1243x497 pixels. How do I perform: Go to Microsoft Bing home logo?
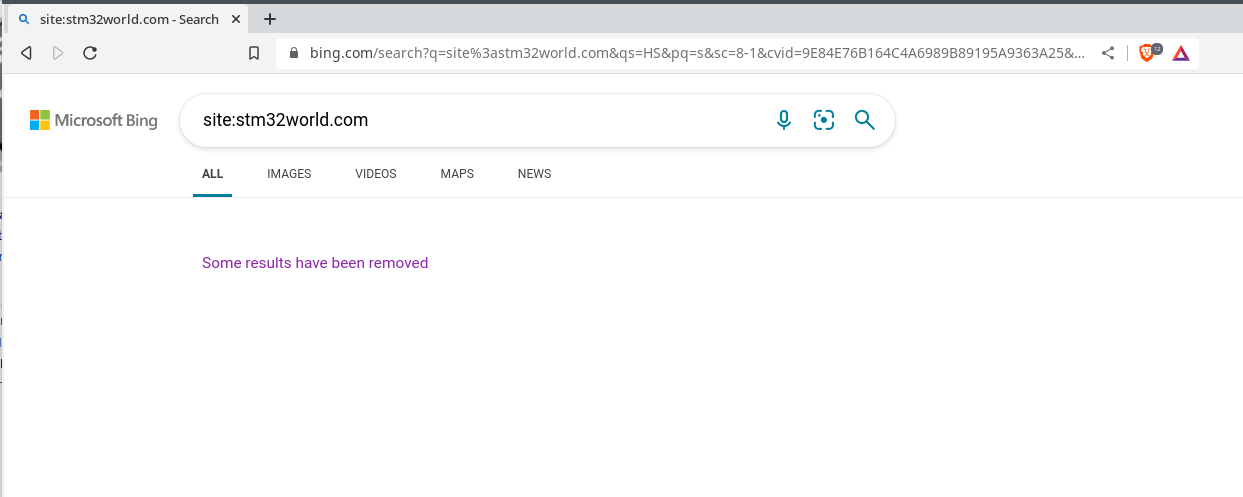(94, 121)
